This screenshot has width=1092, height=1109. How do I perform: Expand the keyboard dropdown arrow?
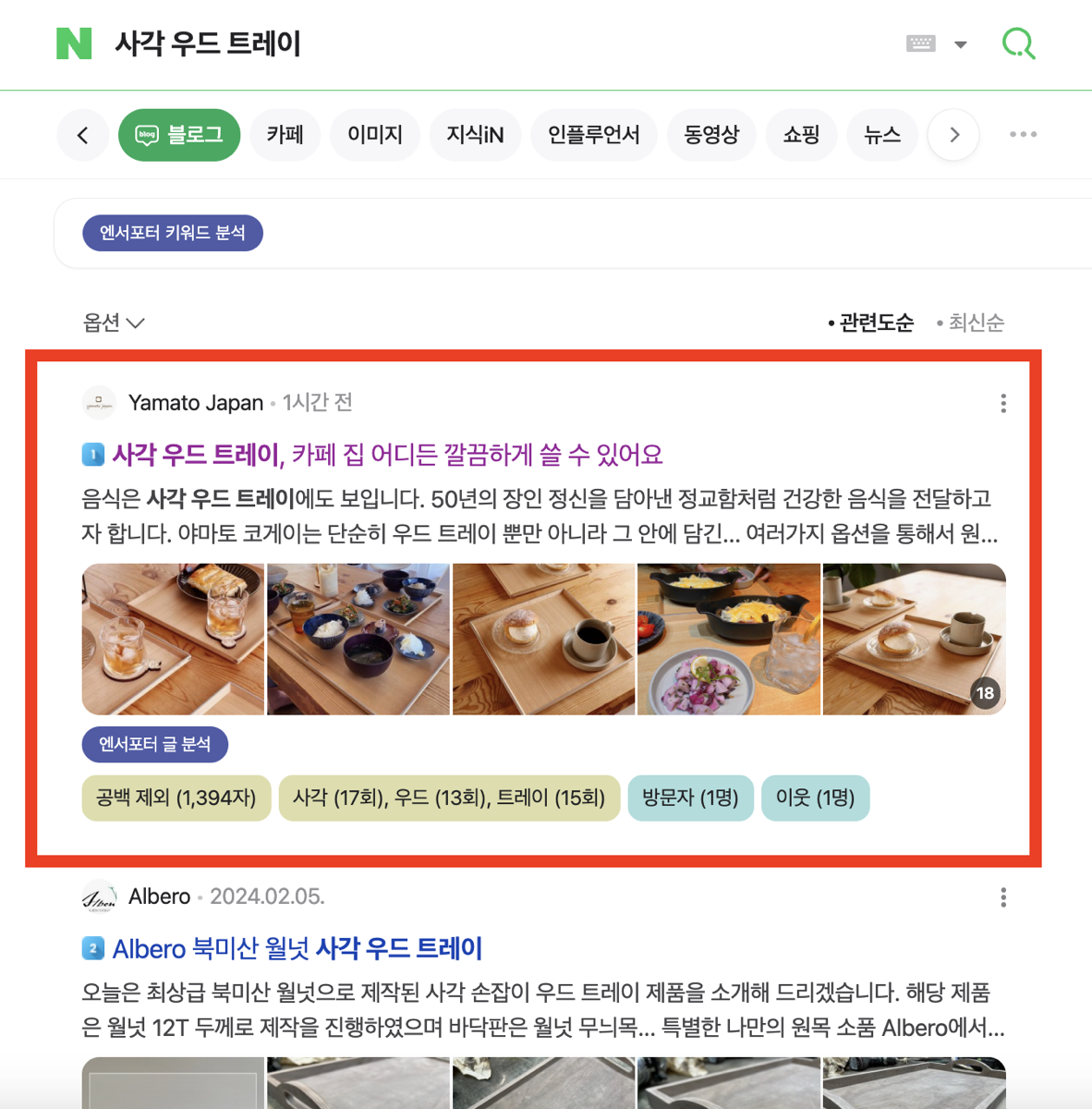pyautogui.click(x=961, y=44)
